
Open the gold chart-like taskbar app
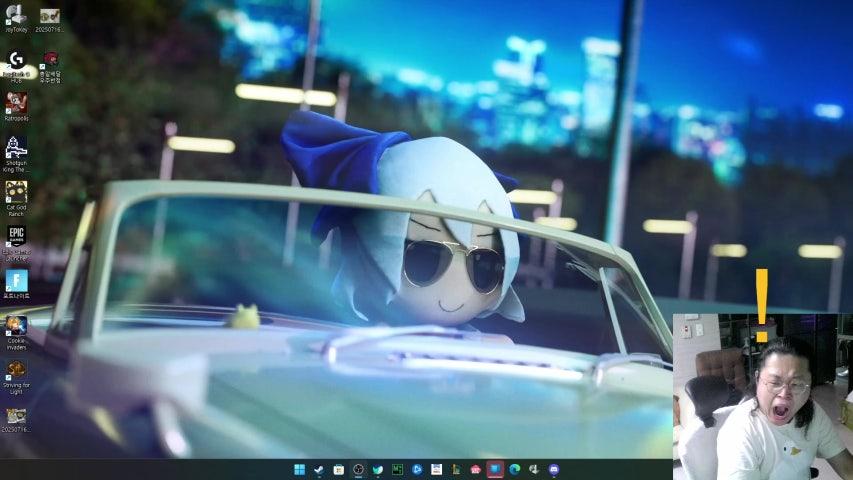(456, 469)
